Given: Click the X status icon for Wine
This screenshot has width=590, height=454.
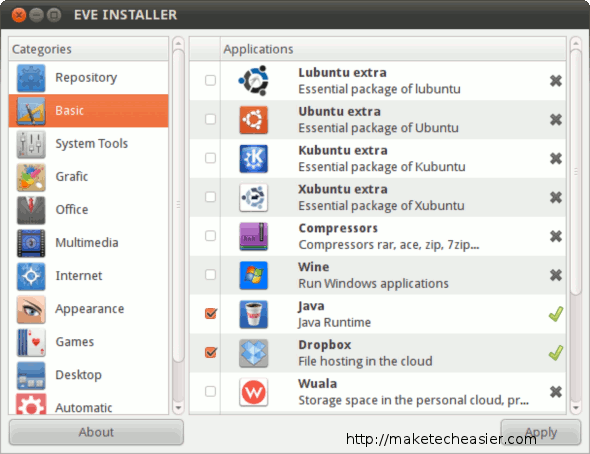Looking at the screenshot, I should click(x=556, y=275).
